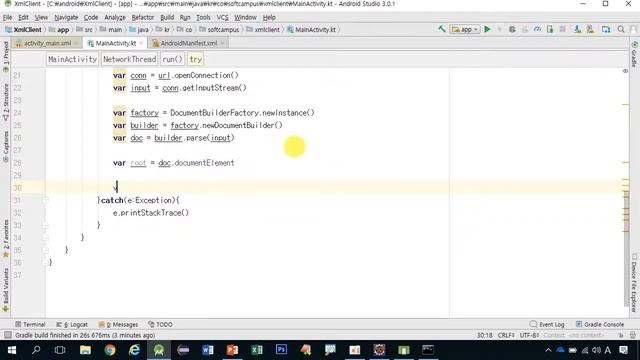640x360 pixels.
Task: Open the Android Profiler gauge icon
Action: [x=537, y=29]
